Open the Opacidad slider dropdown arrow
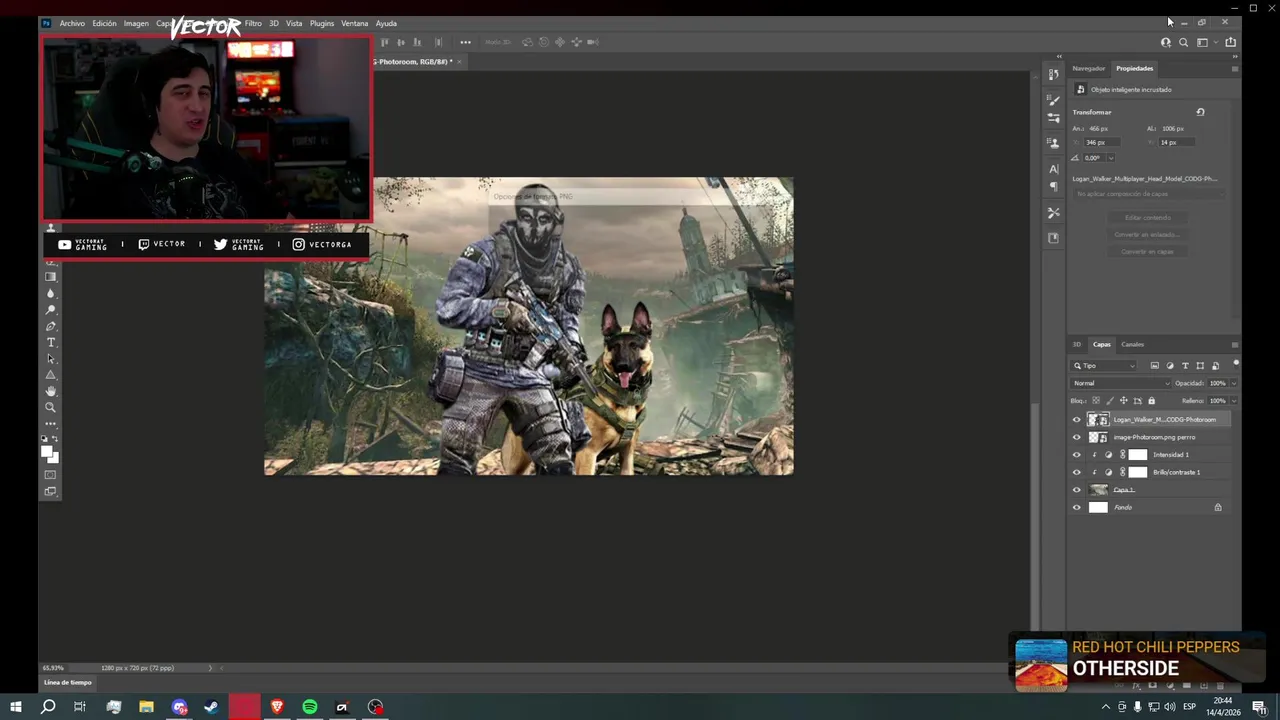Screen dimensions: 1280x720 [1234, 383]
